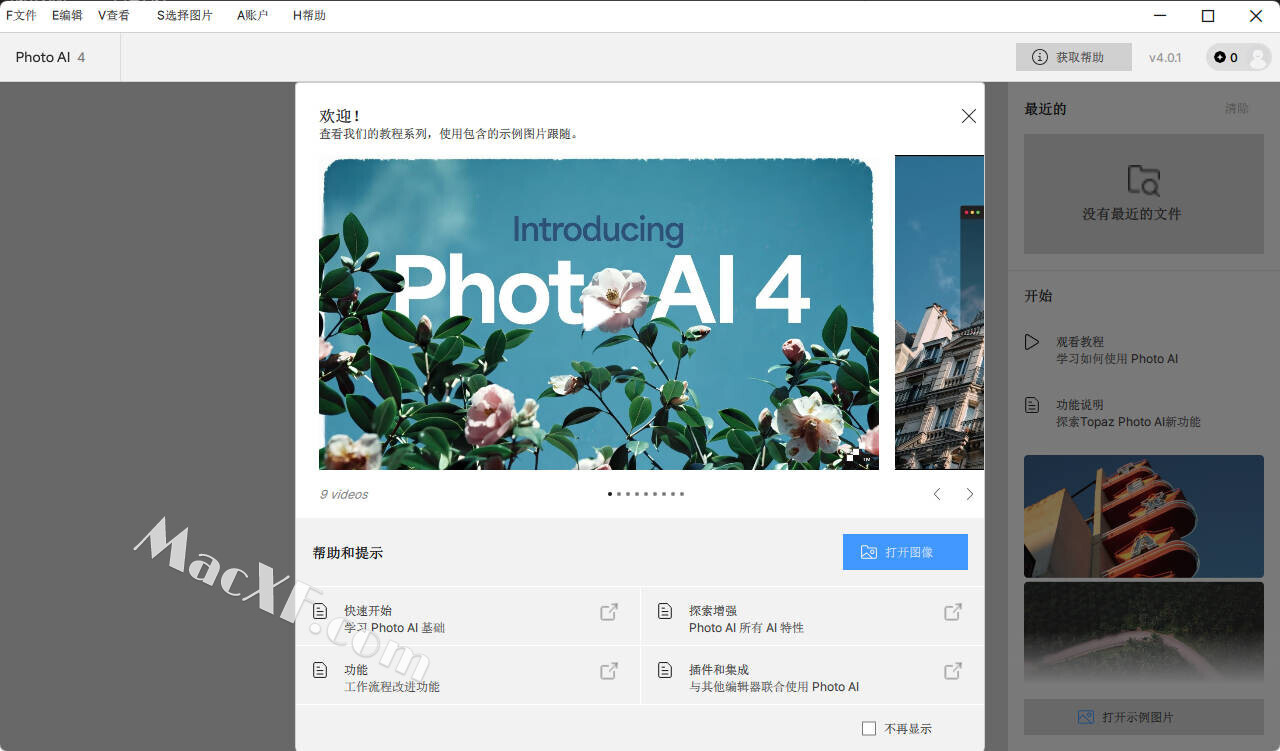Click the credits counter showing 0

[1226, 58]
